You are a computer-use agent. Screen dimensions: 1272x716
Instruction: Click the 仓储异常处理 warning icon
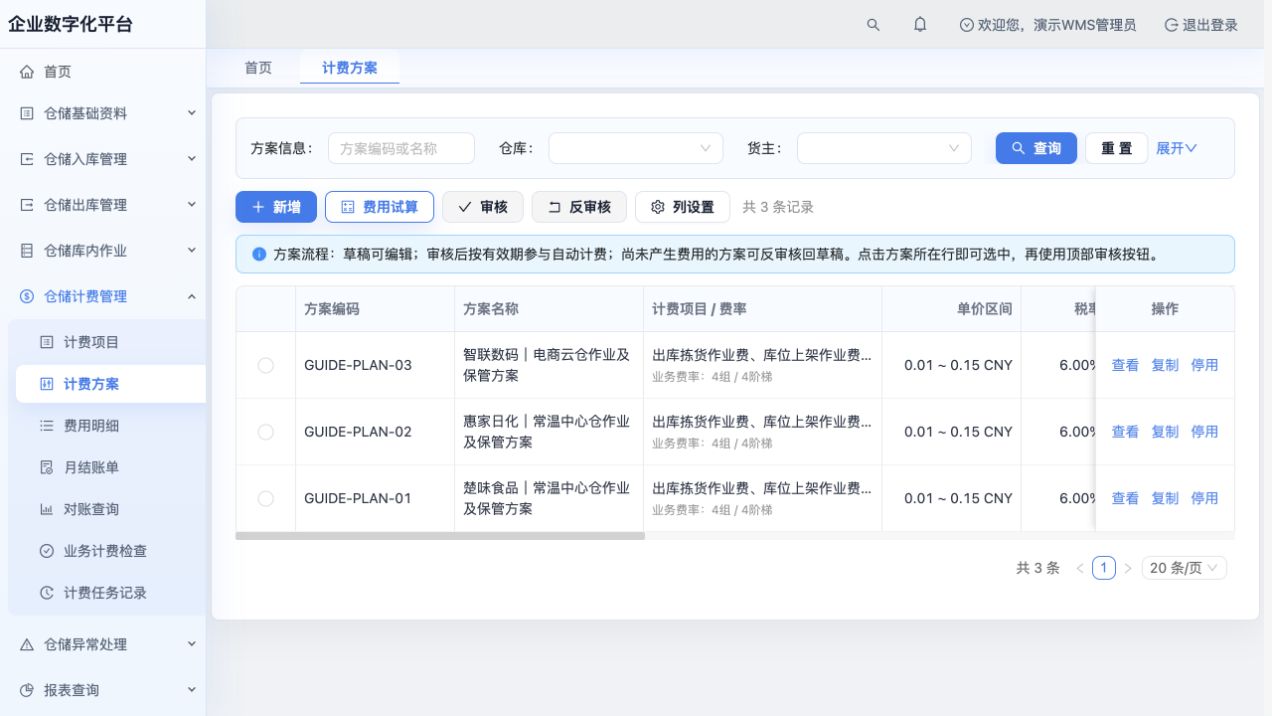pos(27,645)
